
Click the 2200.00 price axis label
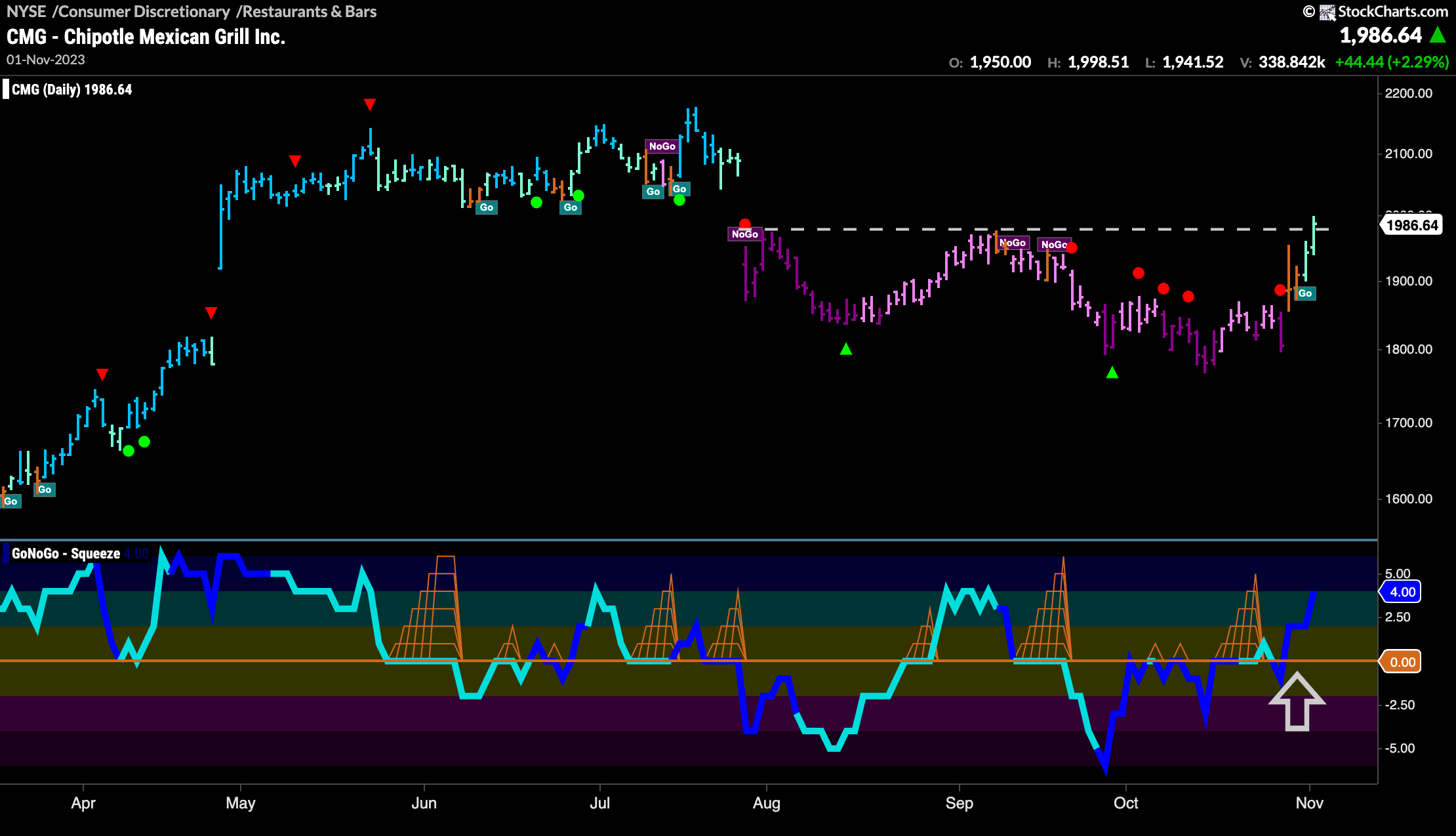point(1408,93)
